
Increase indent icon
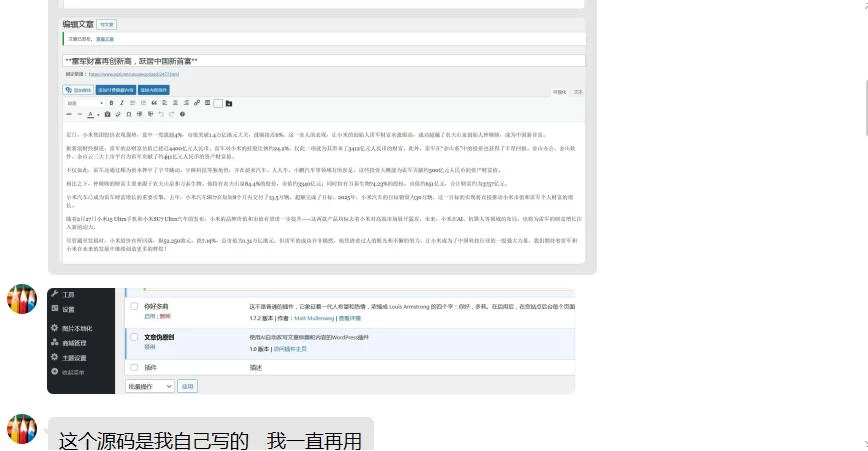point(150,114)
